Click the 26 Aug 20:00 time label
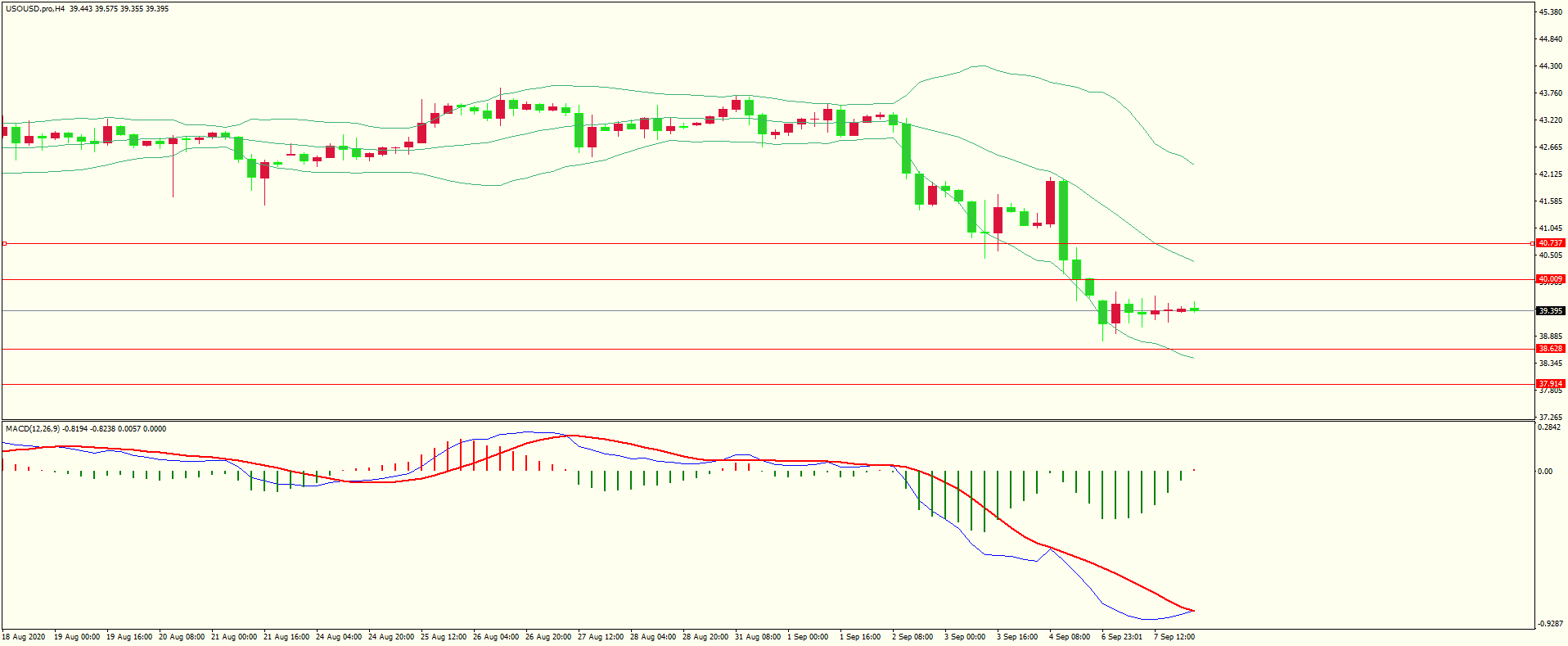 [548, 637]
